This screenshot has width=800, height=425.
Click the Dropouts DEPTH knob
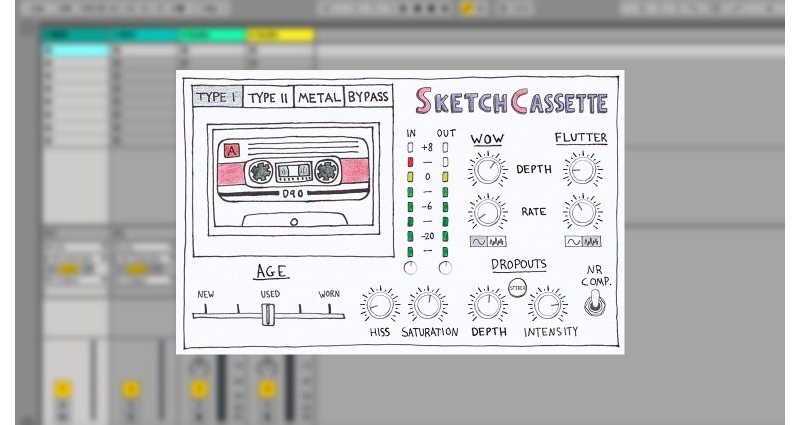pos(488,306)
